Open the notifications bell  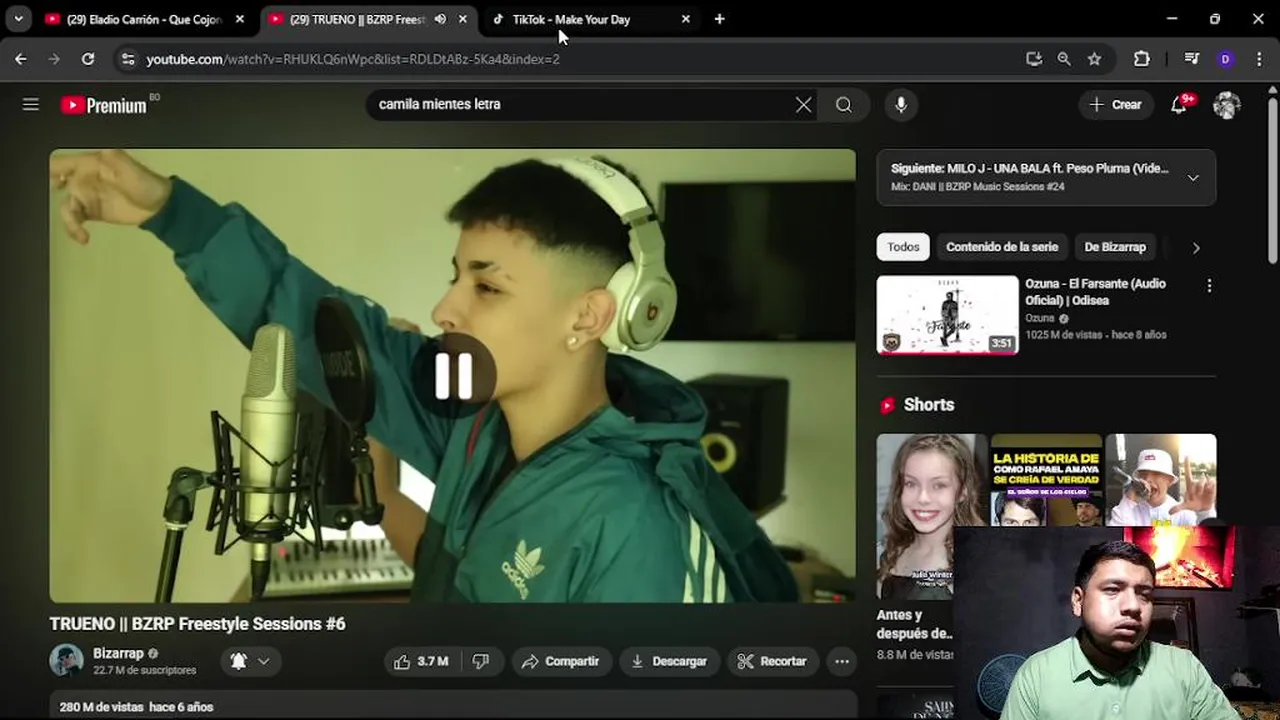(x=1180, y=105)
